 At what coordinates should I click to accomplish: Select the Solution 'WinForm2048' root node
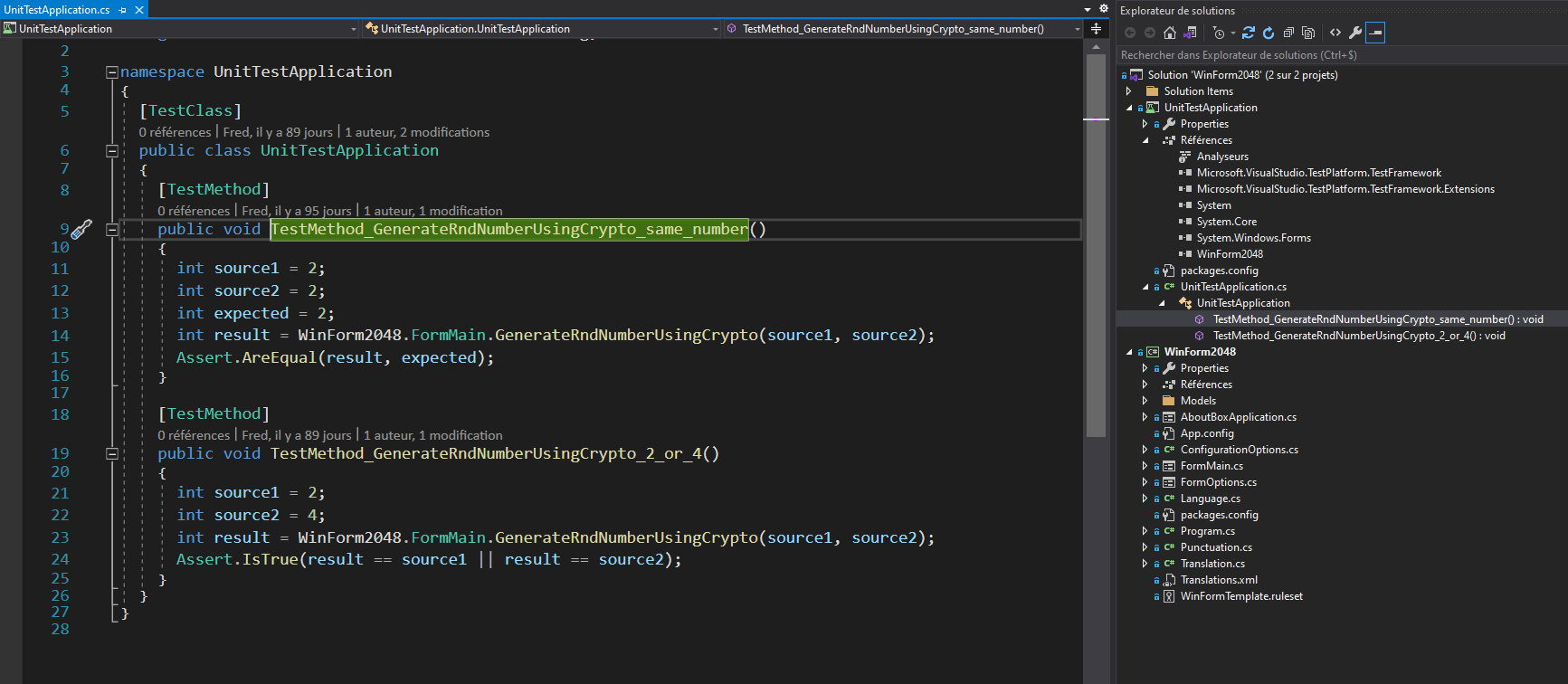1242,75
